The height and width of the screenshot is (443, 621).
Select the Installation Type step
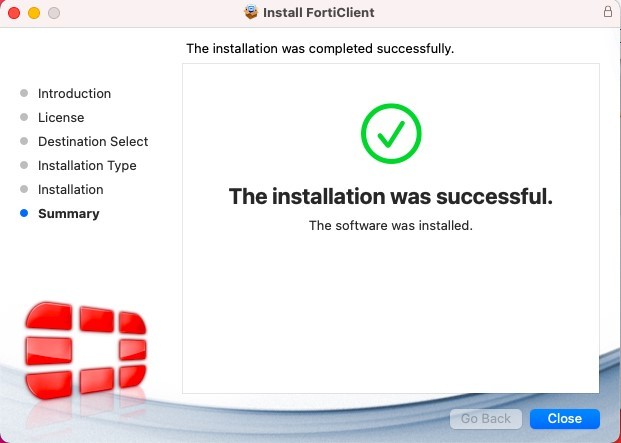point(87,165)
